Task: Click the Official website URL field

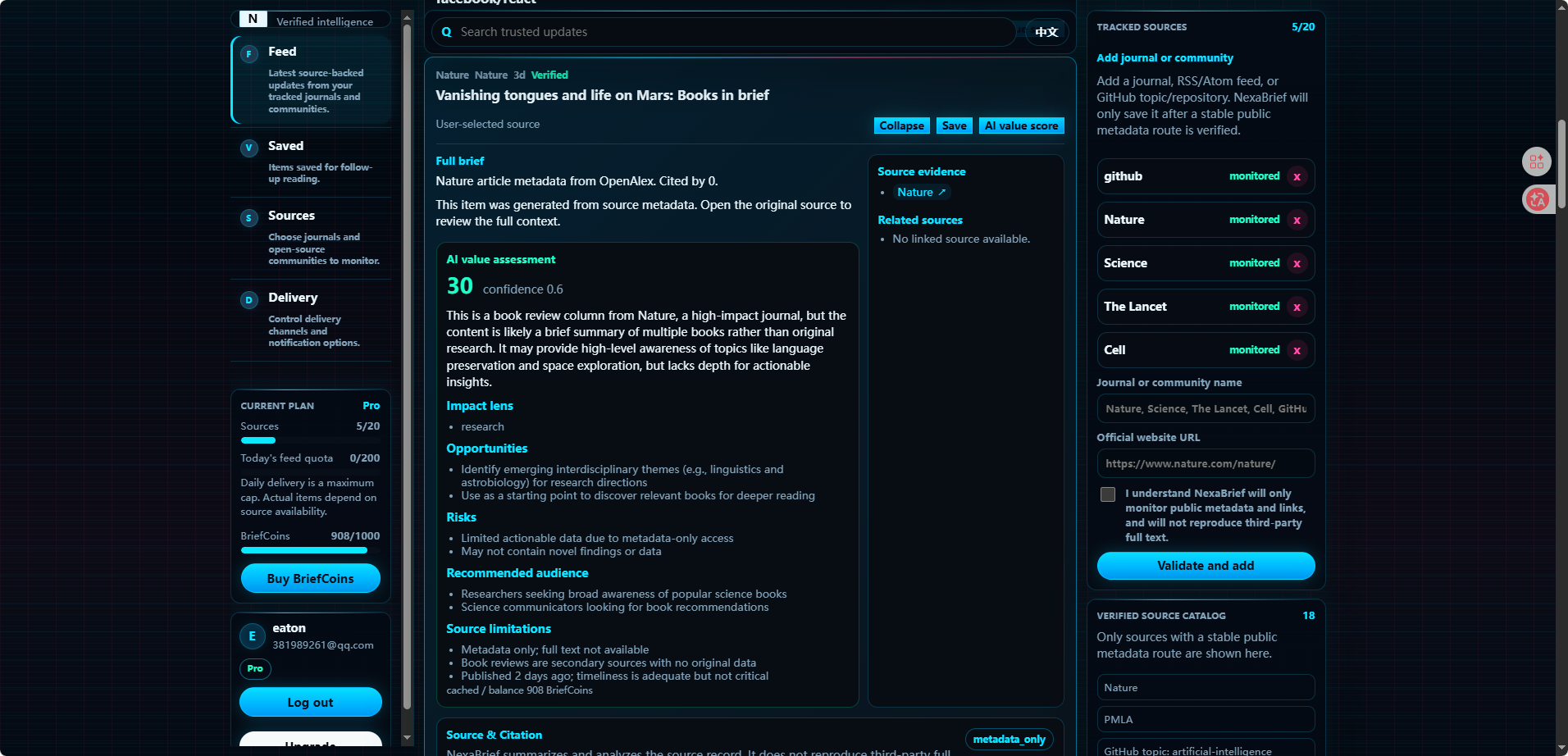Action: [1206, 463]
